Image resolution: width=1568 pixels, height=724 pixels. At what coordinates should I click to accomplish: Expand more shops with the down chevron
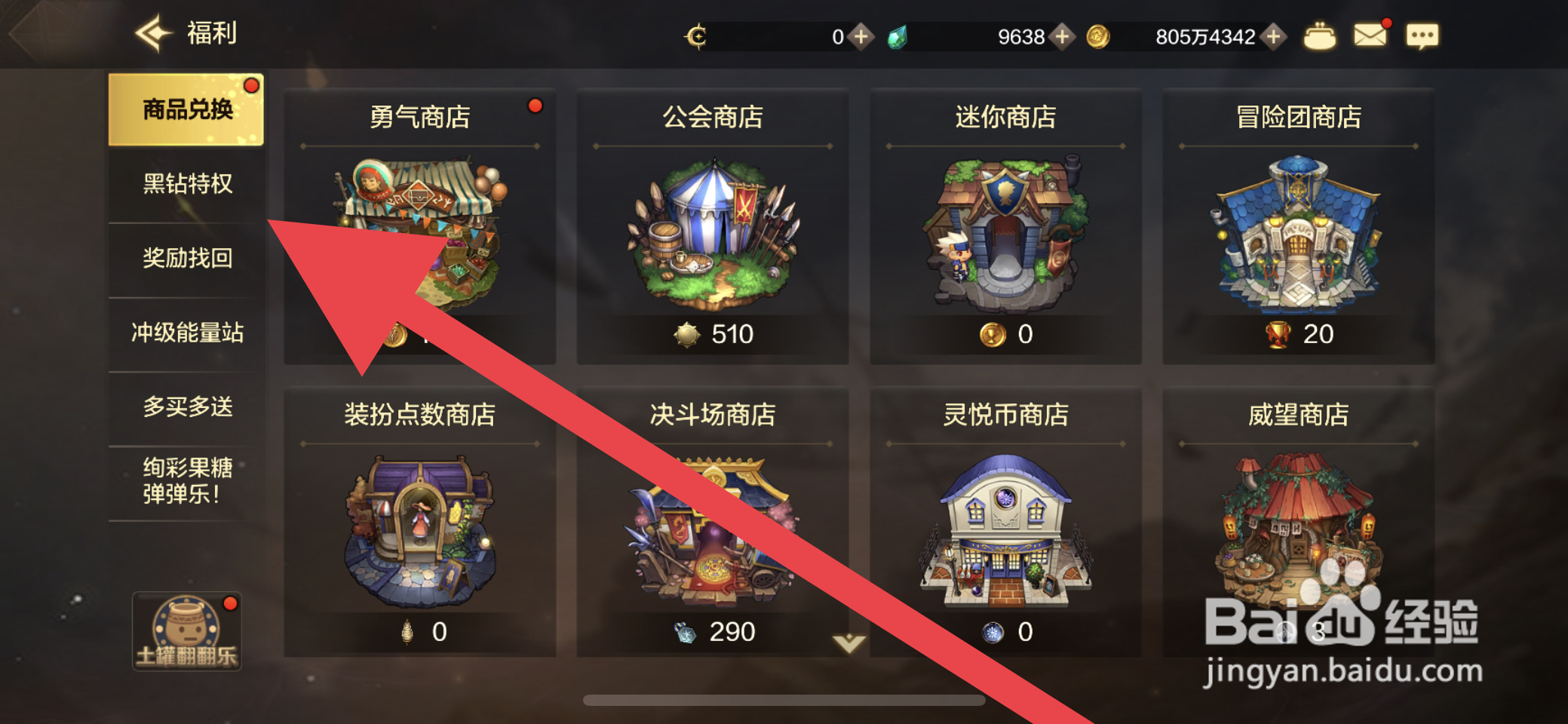(x=849, y=643)
